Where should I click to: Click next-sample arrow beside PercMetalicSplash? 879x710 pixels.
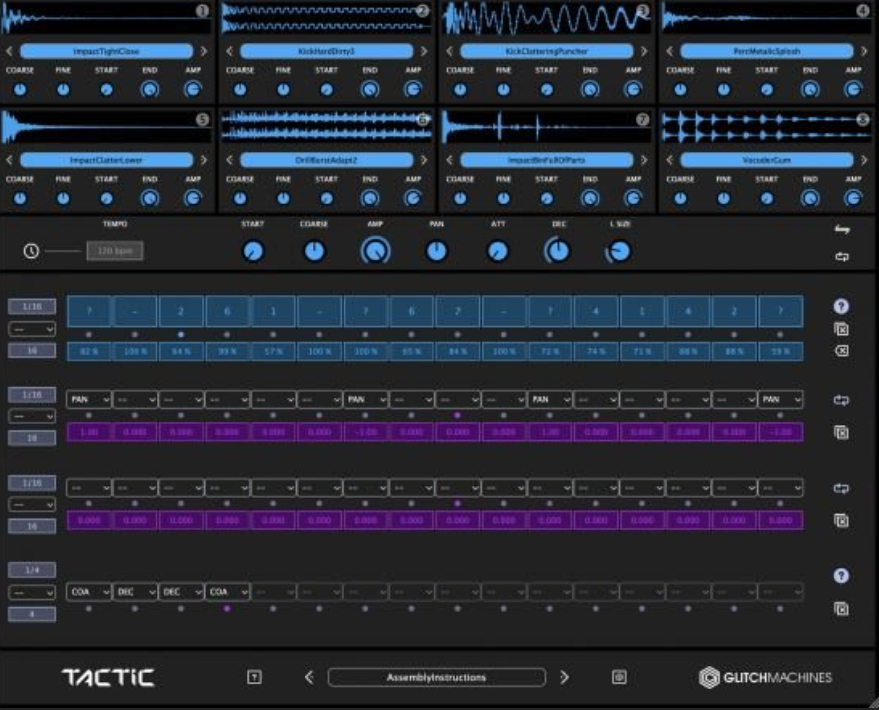pos(864,51)
